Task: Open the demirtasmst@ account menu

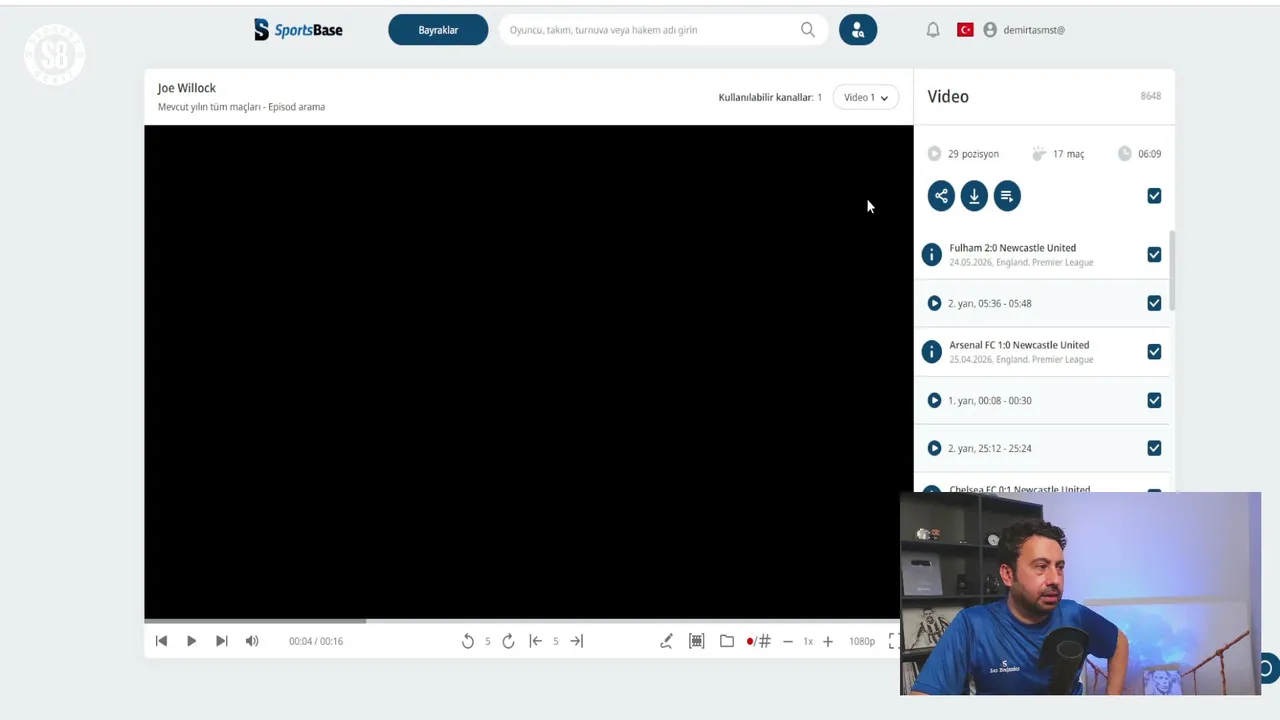Action: [x=1024, y=30]
